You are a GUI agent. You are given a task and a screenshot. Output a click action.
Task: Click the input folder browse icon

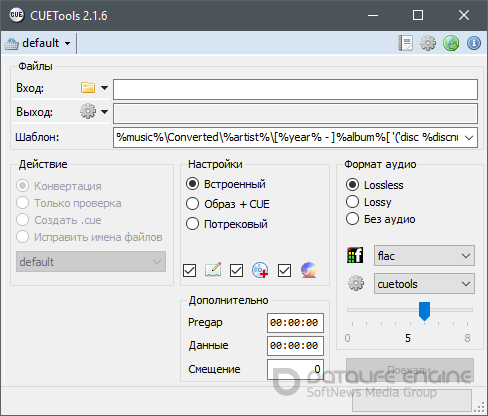tap(88, 88)
